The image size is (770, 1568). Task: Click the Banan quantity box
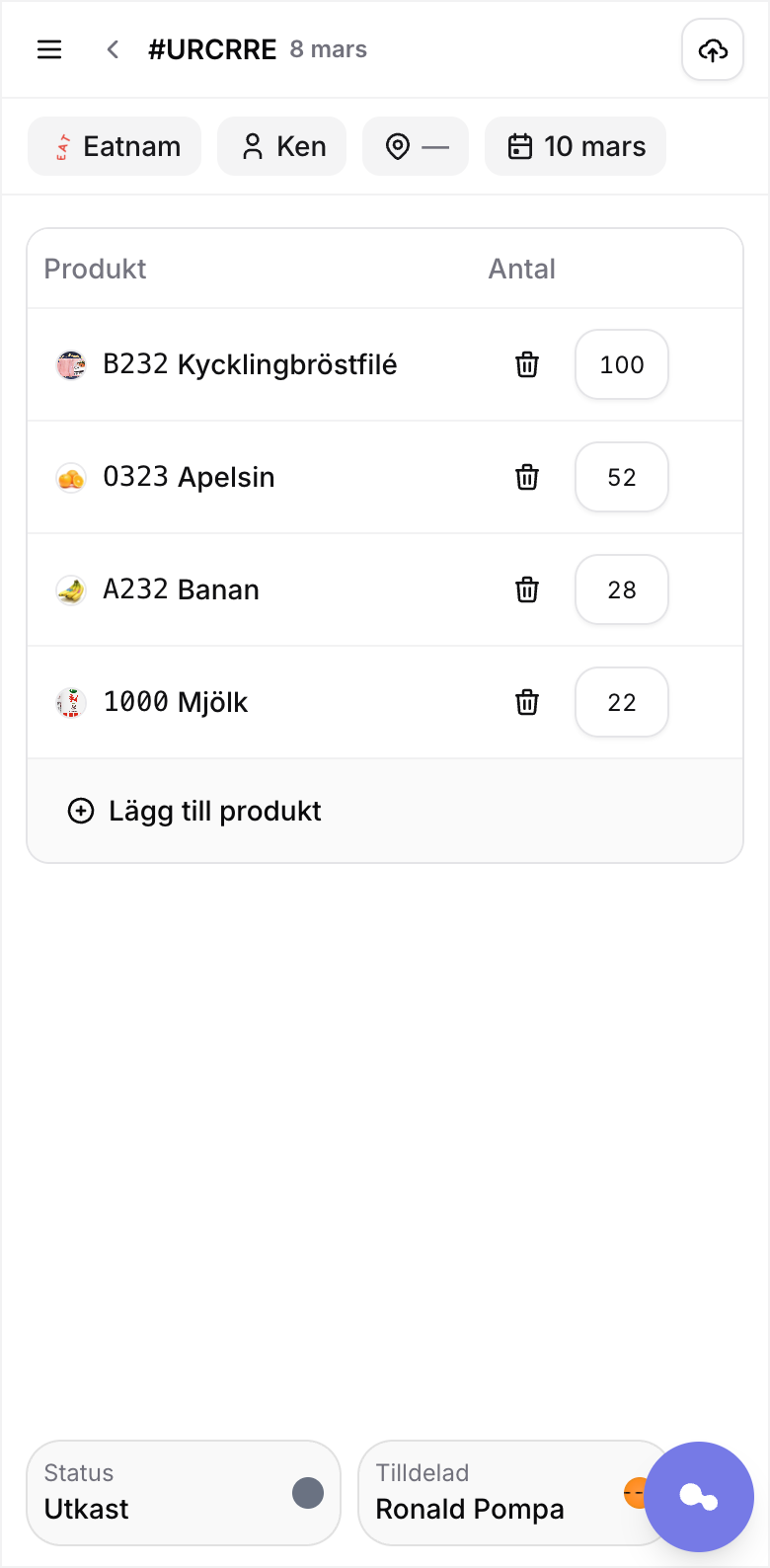point(622,589)
